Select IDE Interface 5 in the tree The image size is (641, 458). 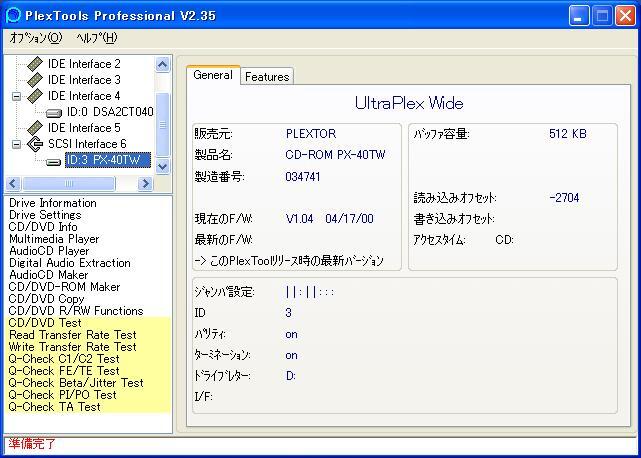coord(84,128)
